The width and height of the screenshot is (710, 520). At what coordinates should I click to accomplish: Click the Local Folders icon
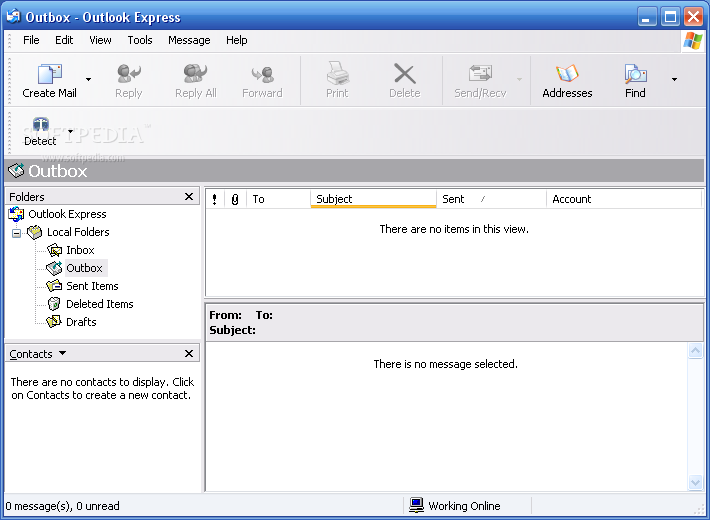coord(35,232)
